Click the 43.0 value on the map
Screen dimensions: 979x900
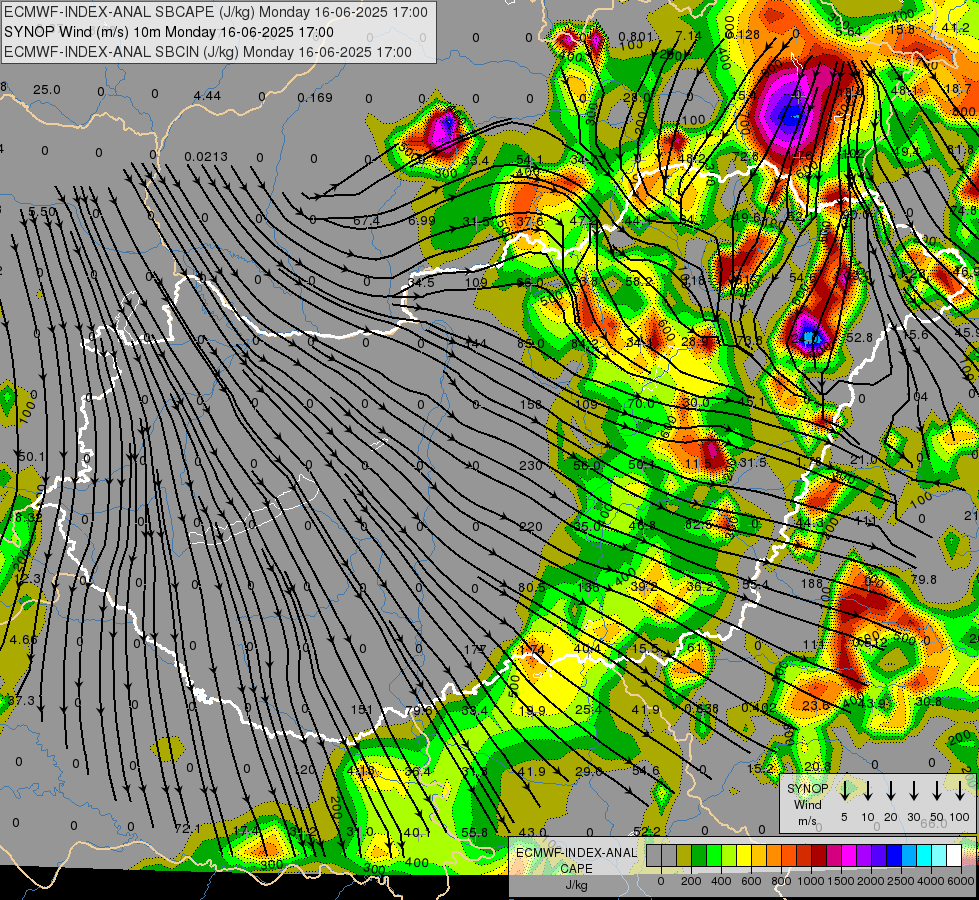coord(532,832)
